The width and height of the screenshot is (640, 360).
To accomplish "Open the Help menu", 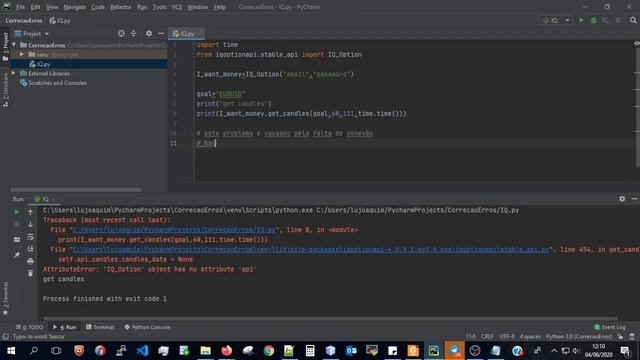I will pyautogui.click(x=220, y=7).
